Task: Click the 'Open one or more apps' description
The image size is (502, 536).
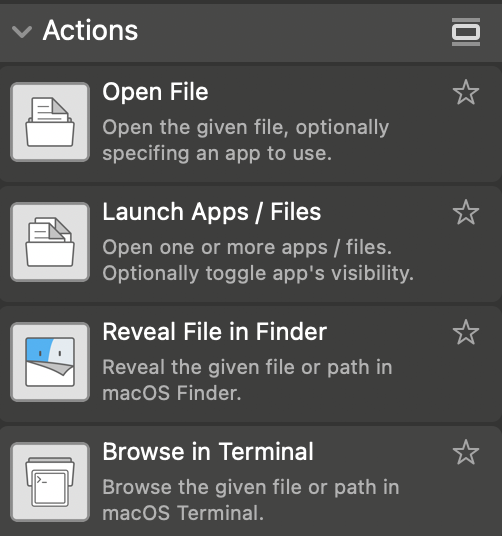Action: coord(258,260)
